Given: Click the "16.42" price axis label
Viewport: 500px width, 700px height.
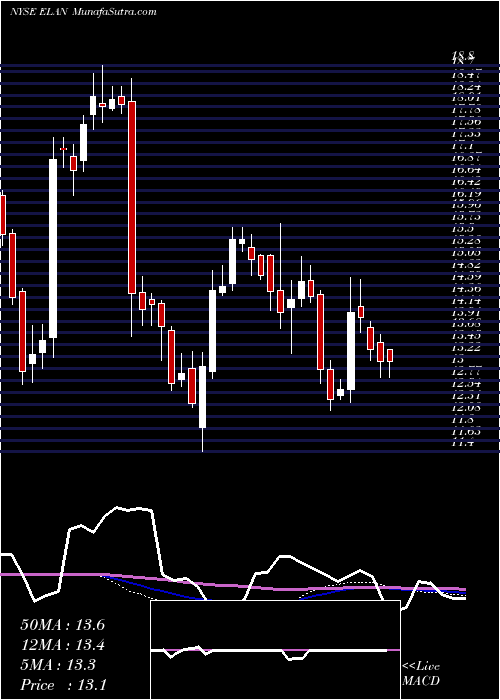Looking at the screenshot, I should [x=466, y=182].
